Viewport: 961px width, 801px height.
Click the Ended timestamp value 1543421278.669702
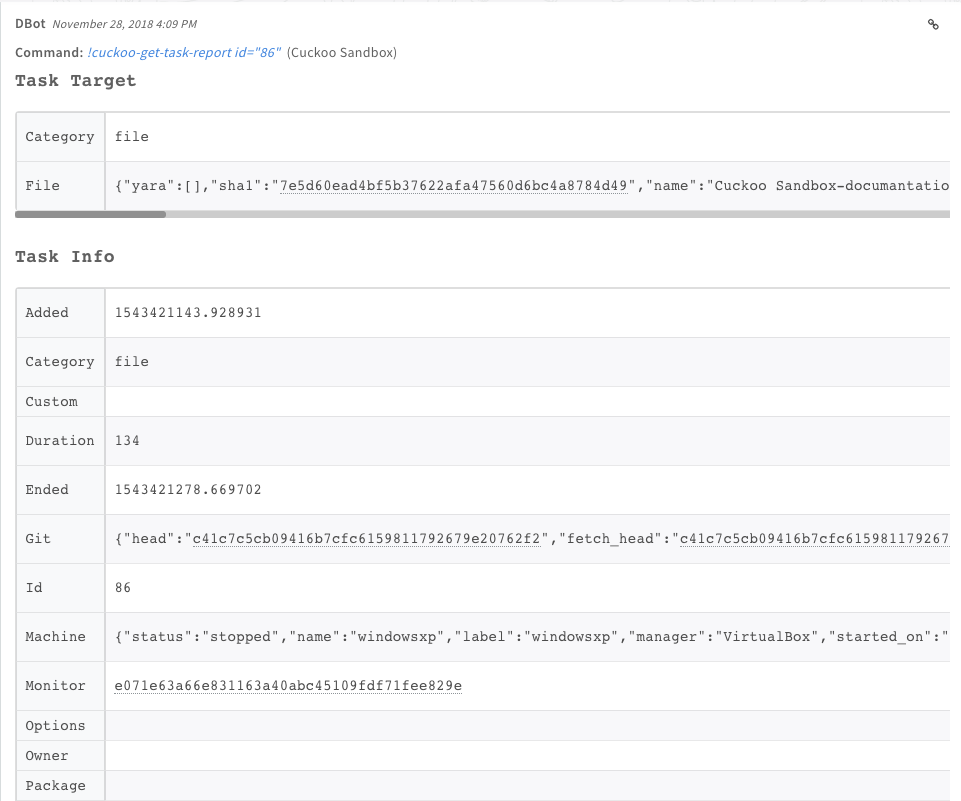click(188, 490)
